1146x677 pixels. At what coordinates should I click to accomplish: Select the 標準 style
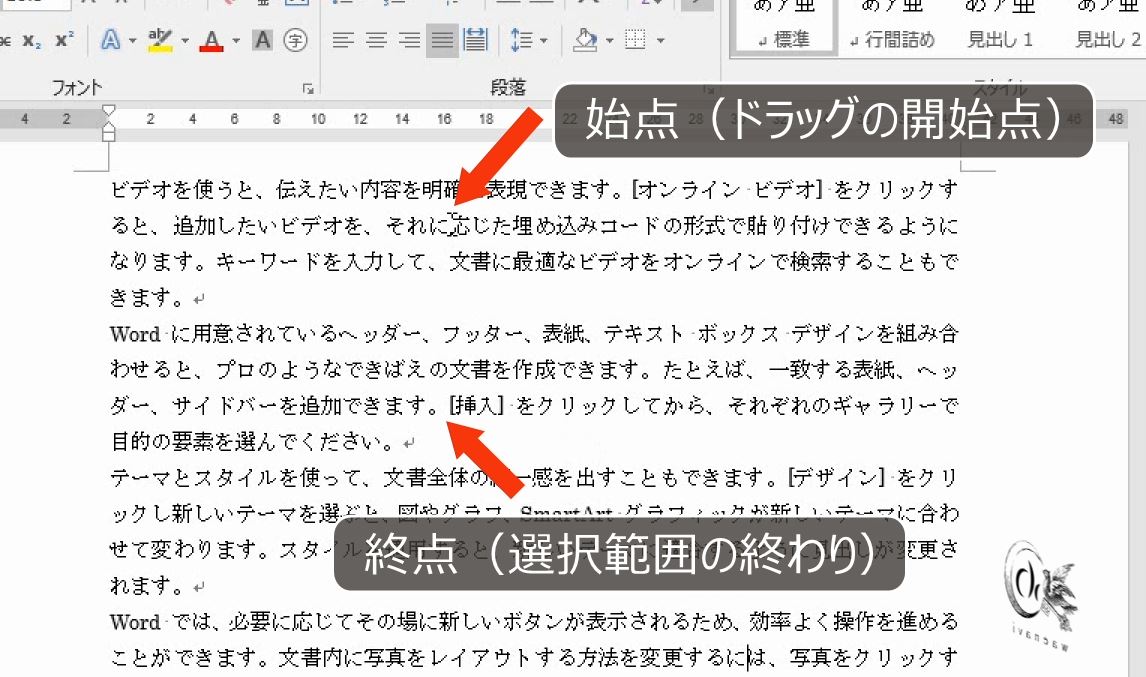783,26
